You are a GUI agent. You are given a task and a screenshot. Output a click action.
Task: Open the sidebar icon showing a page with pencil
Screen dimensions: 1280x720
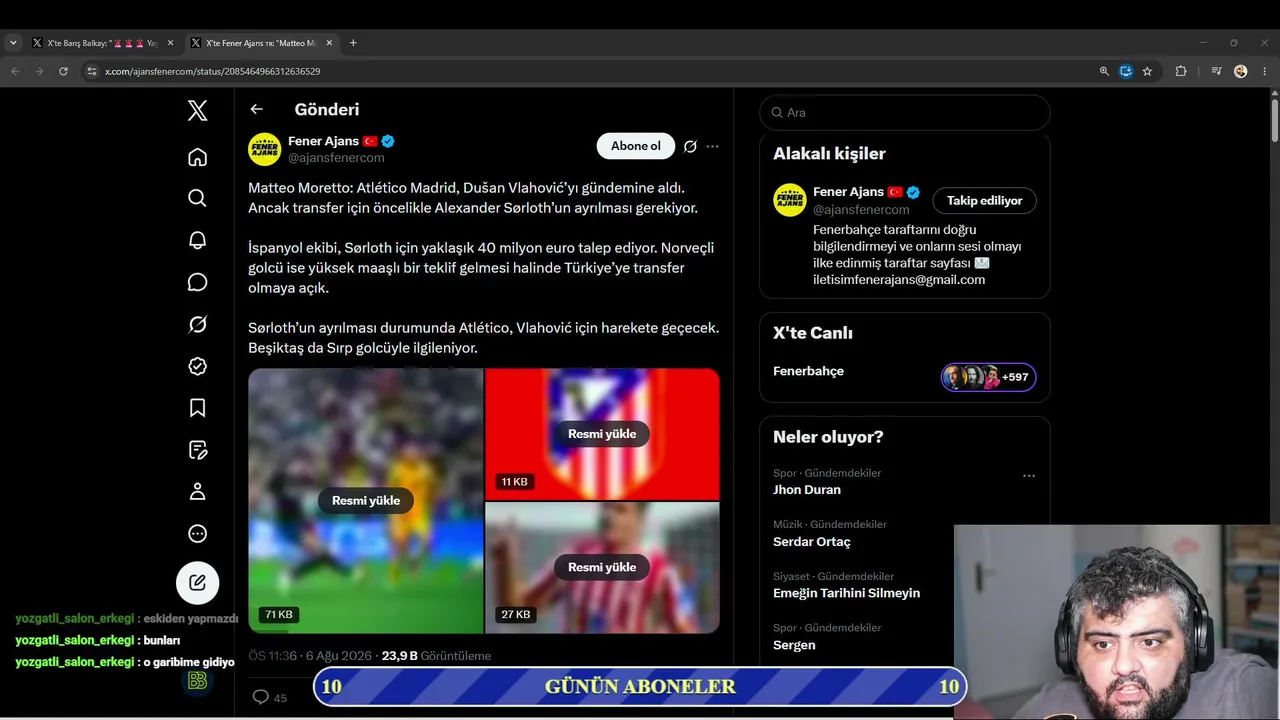coord(198,450)
